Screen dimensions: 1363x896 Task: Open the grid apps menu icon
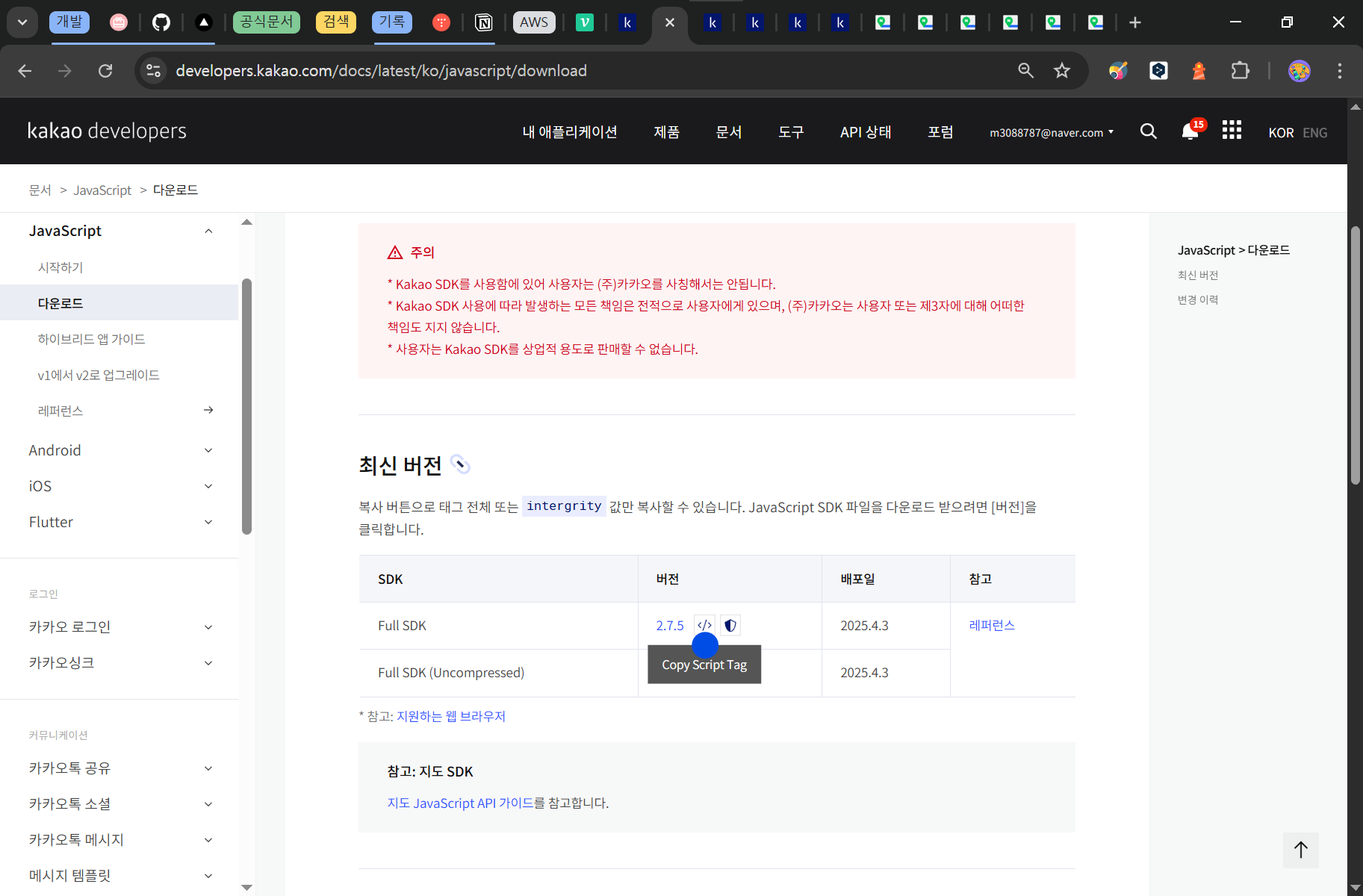coord(1232,130)
